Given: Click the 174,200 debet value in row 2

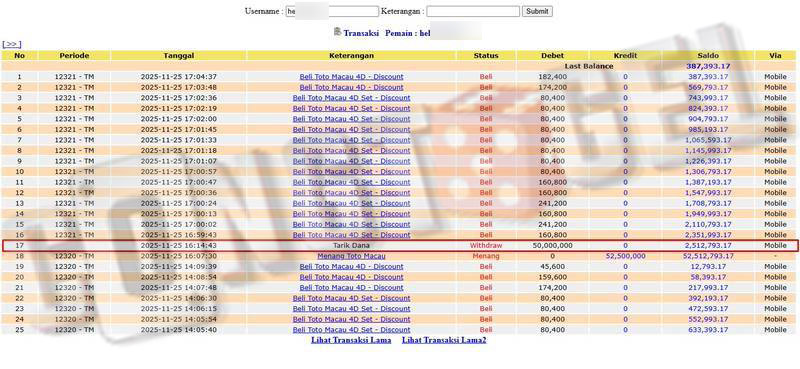Looking at the screenshot, I should (553, 87).
